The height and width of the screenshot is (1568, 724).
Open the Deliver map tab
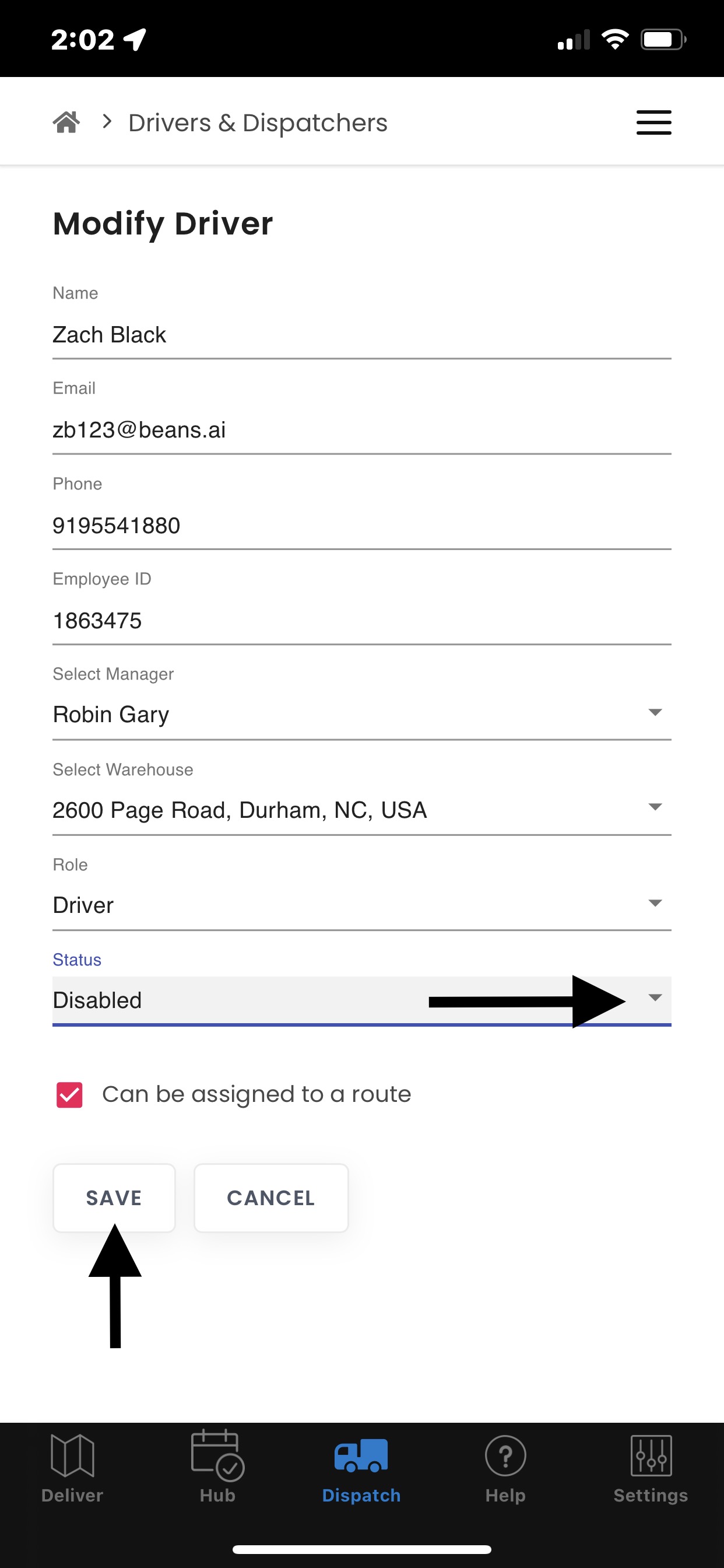point(72,1468)
